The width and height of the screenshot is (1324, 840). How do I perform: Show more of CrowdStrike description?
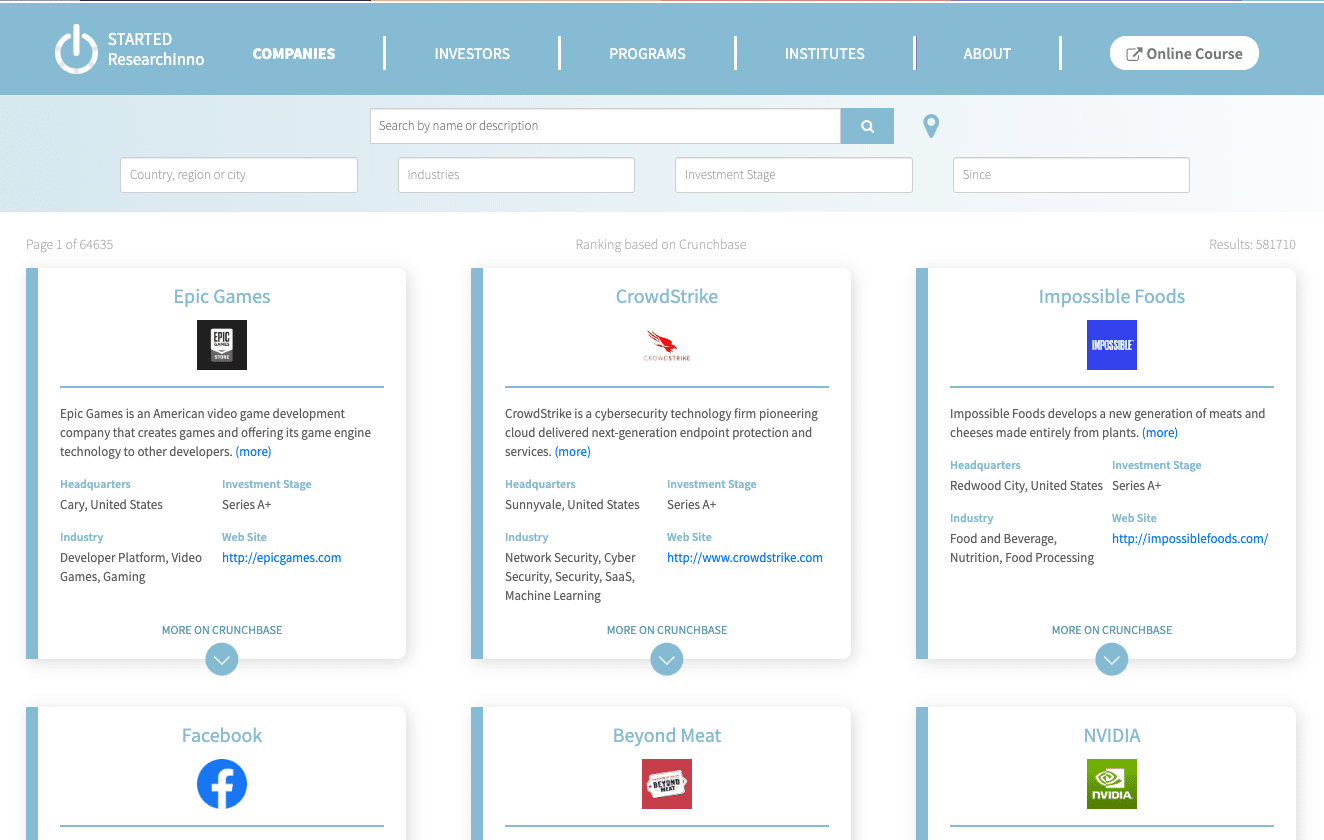[572, 452]
